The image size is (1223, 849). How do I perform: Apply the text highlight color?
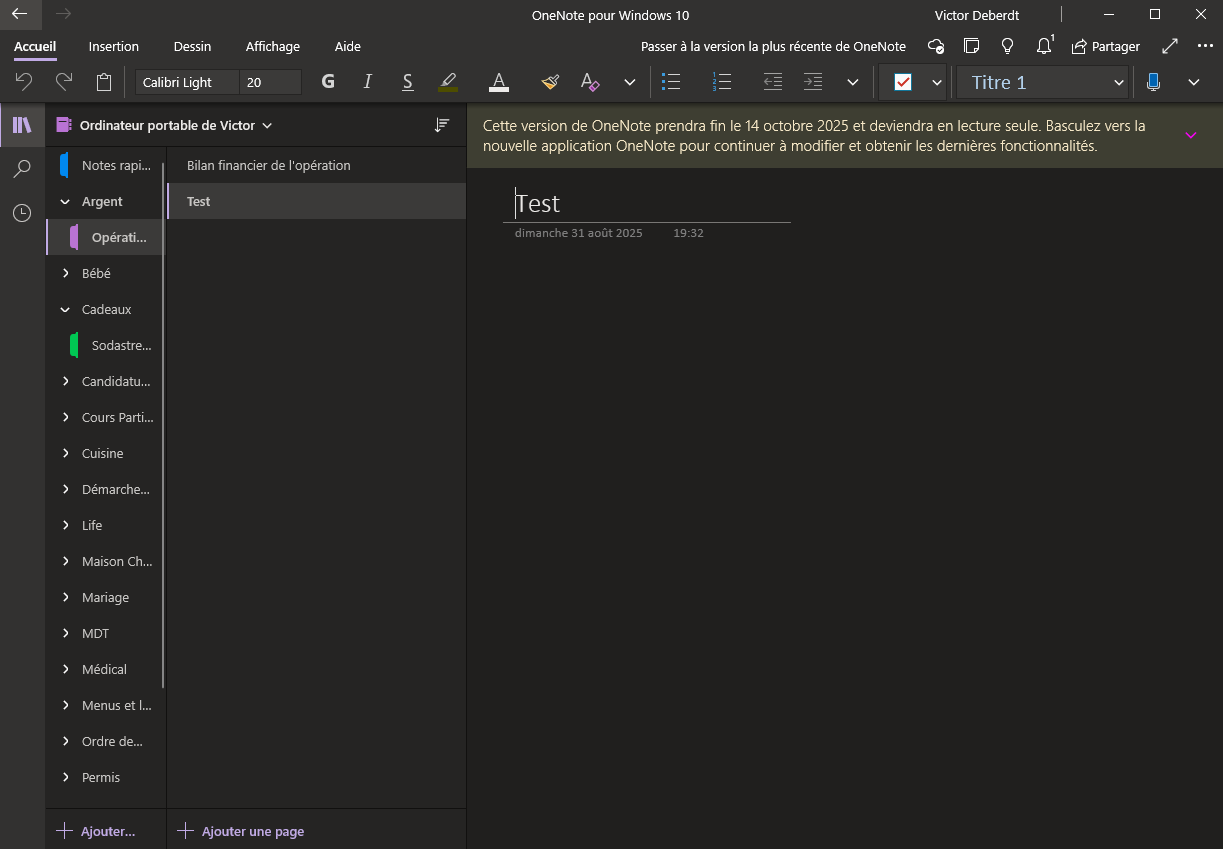[448, 82]
